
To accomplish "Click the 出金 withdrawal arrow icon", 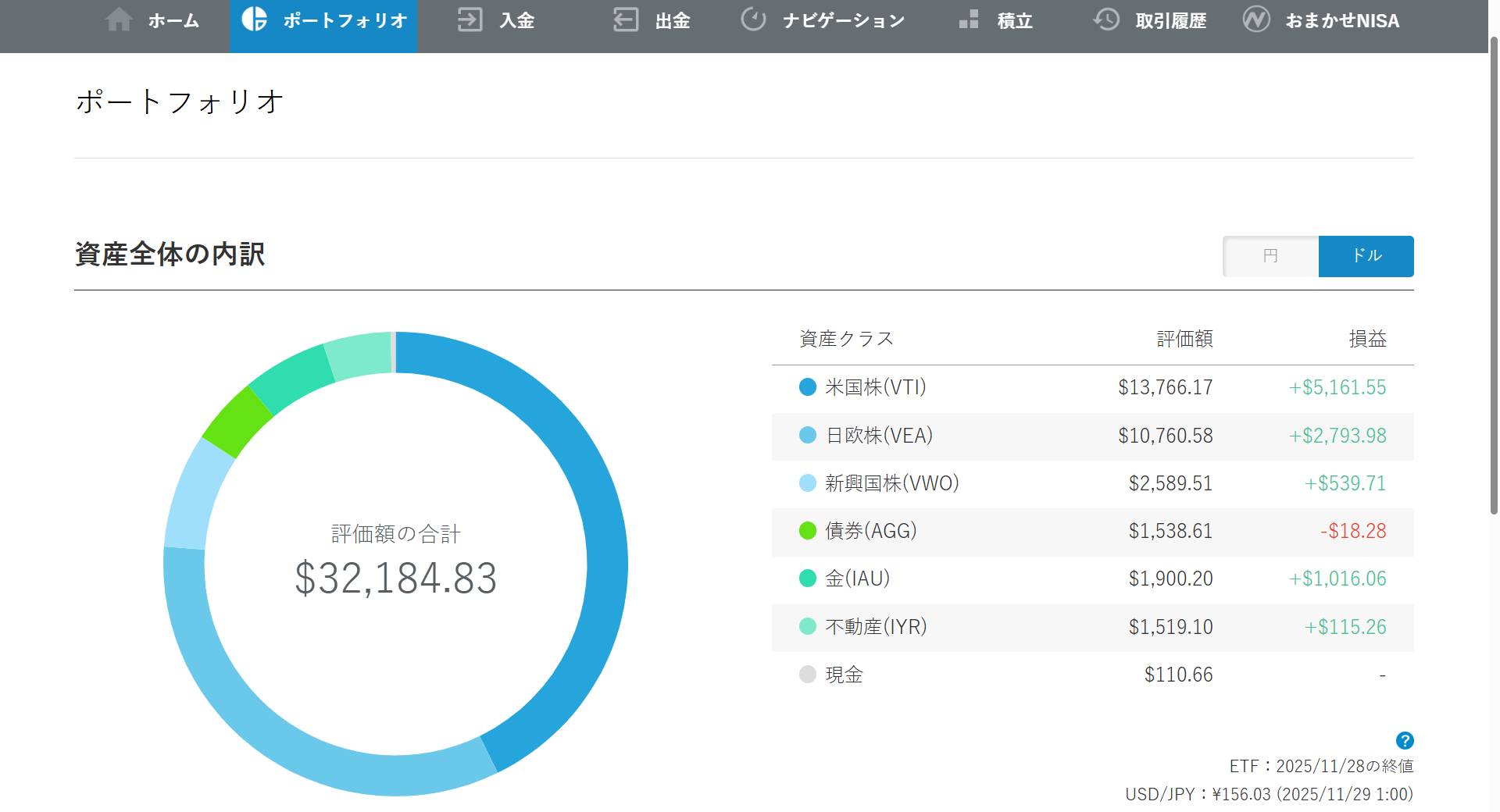I will point(625,20).
